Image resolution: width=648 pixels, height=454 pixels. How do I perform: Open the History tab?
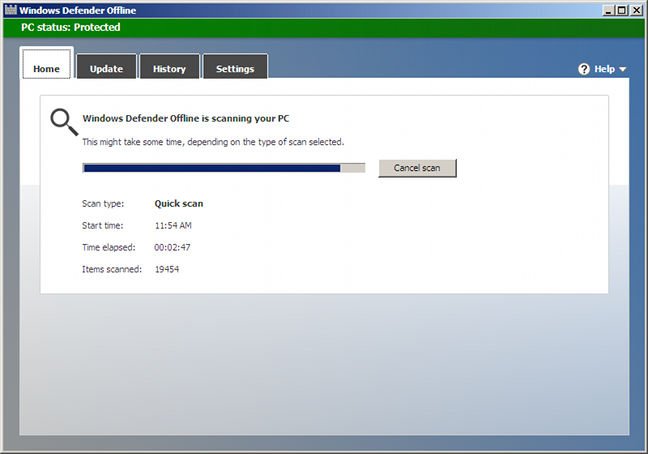coord(169,66)
